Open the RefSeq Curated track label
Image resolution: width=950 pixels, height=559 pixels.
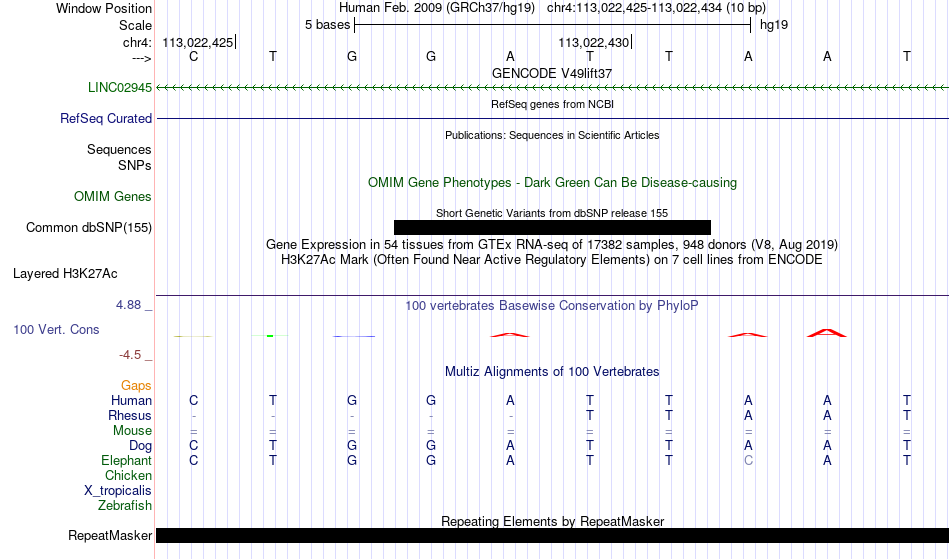(106, 118)
